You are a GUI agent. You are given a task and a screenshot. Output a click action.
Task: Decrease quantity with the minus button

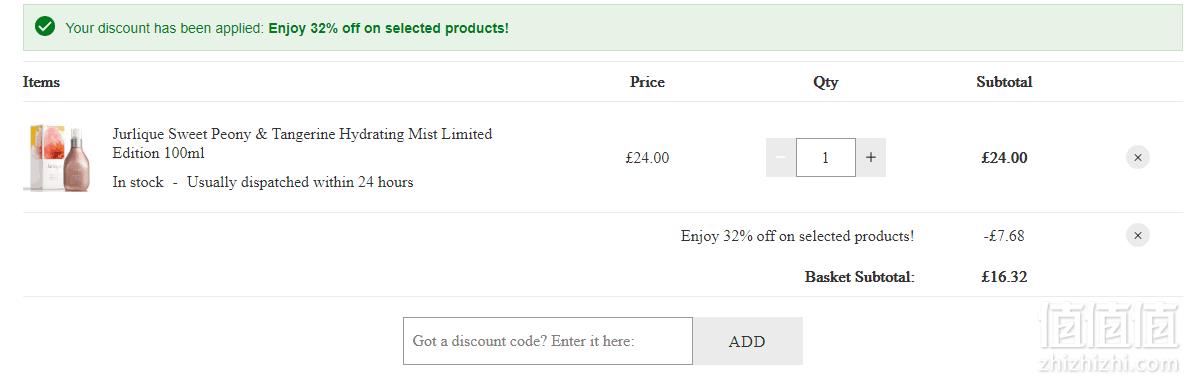pos(780,158)
